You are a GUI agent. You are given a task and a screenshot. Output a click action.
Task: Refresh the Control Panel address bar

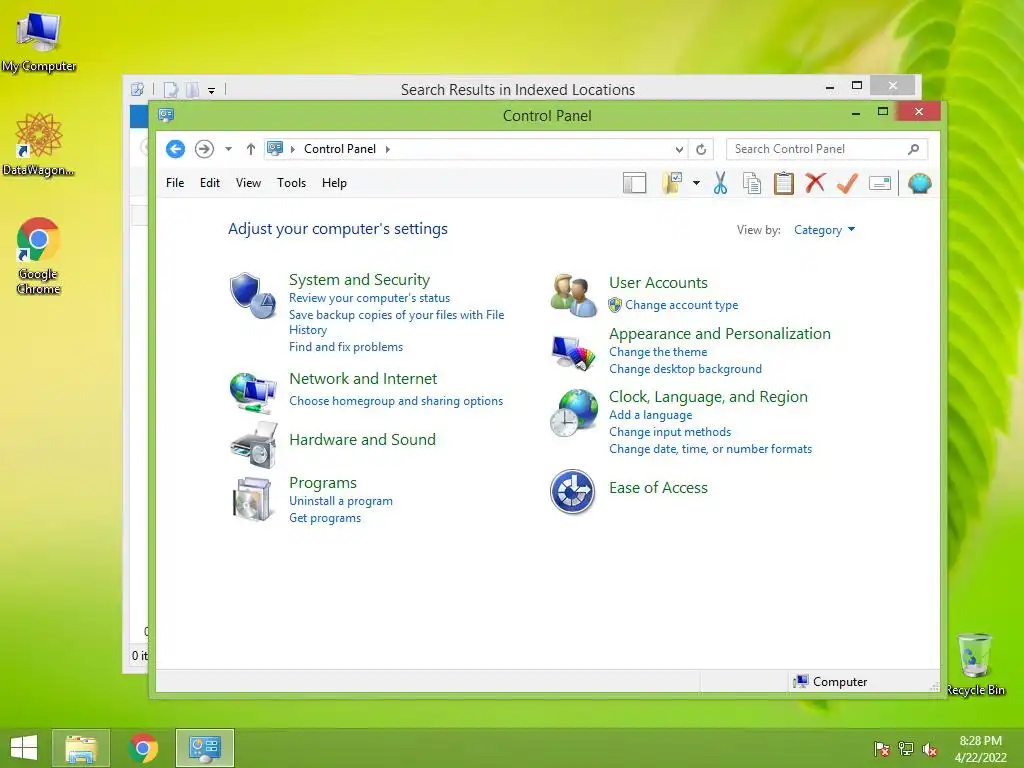pos(701,149)
